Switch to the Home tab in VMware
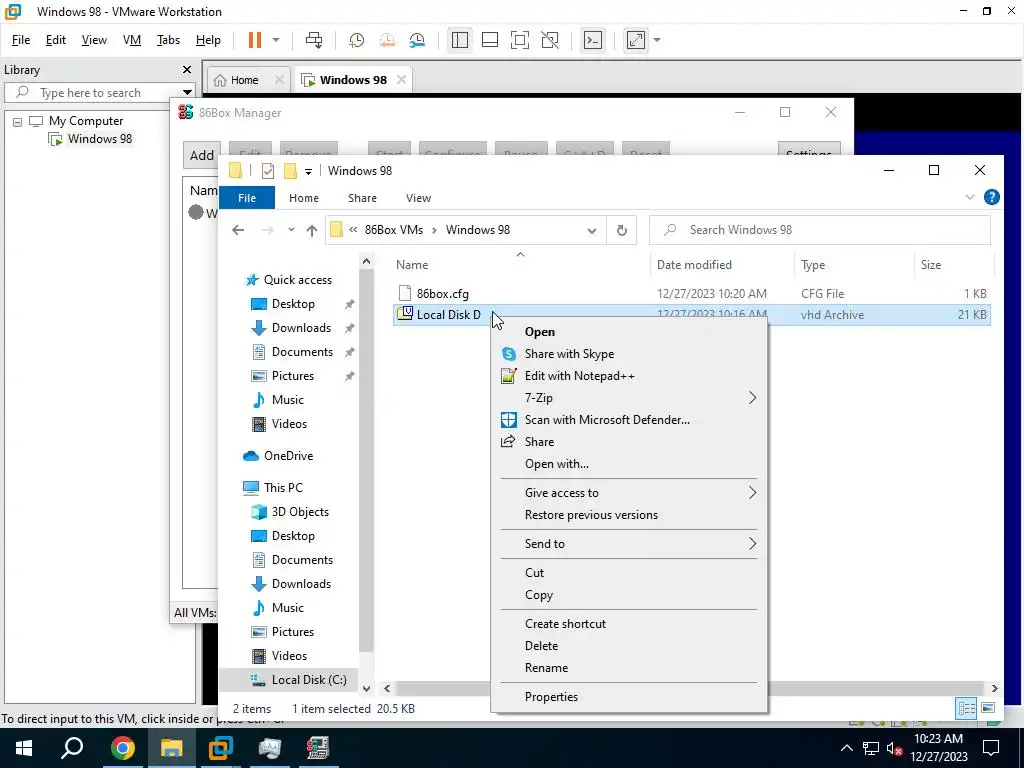Screen dimensions: 1024x768 point(245,80)
